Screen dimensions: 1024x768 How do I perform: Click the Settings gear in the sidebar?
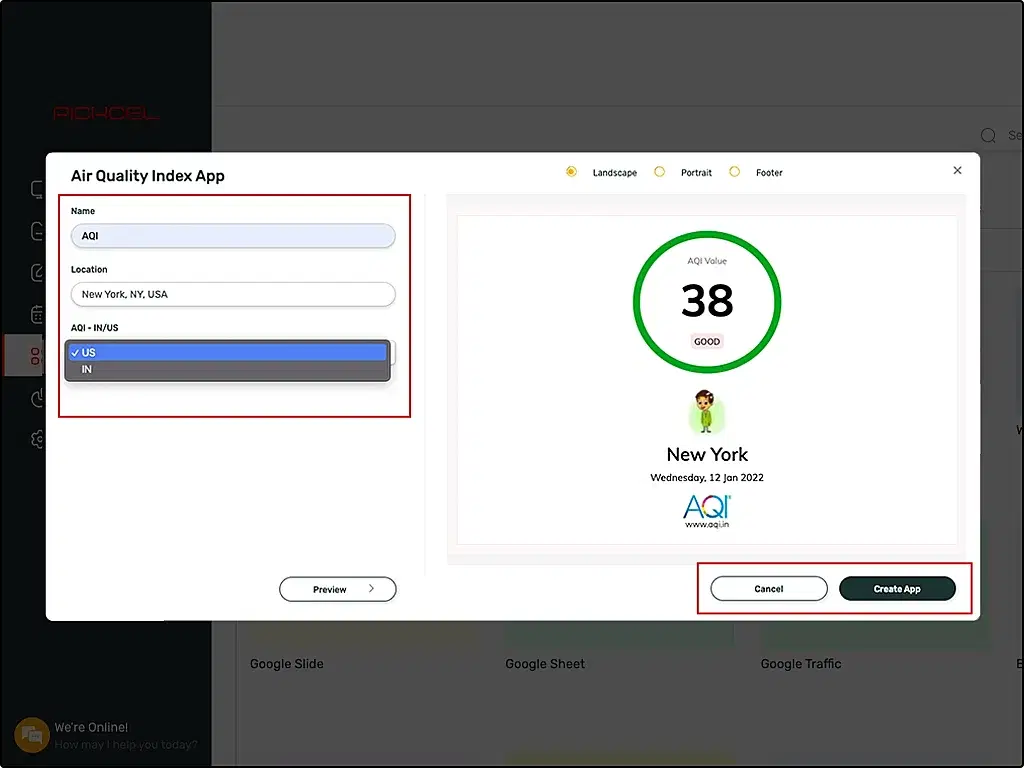click(35, 439)
